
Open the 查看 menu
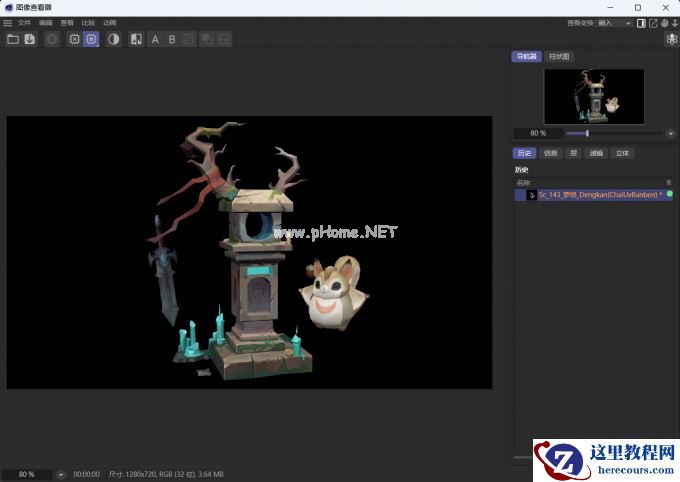(67, 23)
